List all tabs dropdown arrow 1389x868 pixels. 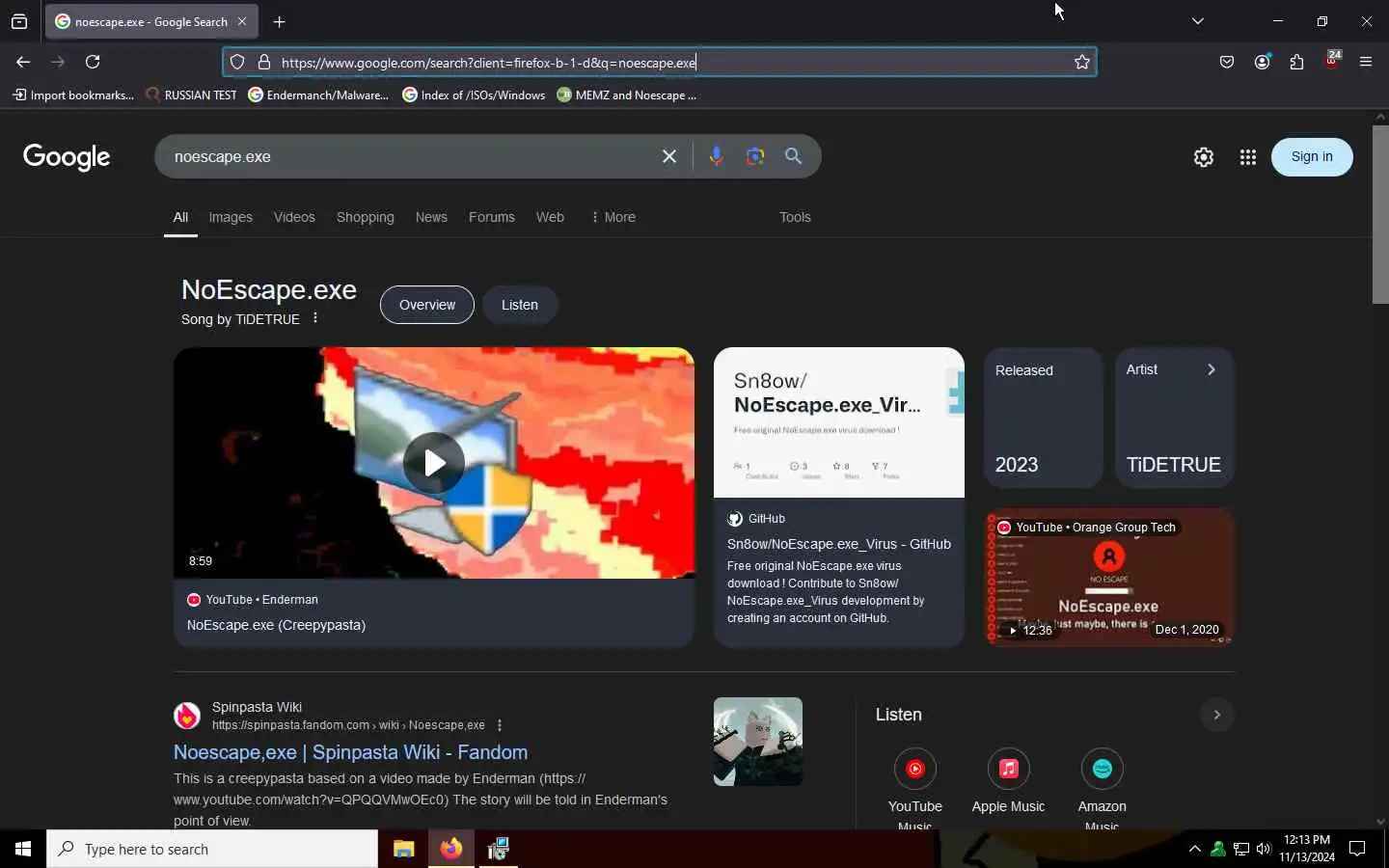pyautogui.click(x=1197, y=21)
